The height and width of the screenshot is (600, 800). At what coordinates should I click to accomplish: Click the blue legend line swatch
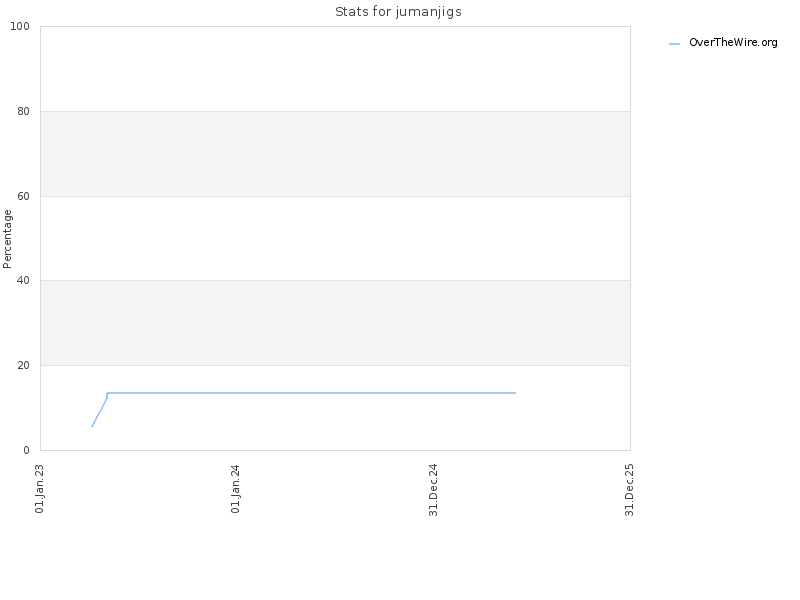click(674, 44)
